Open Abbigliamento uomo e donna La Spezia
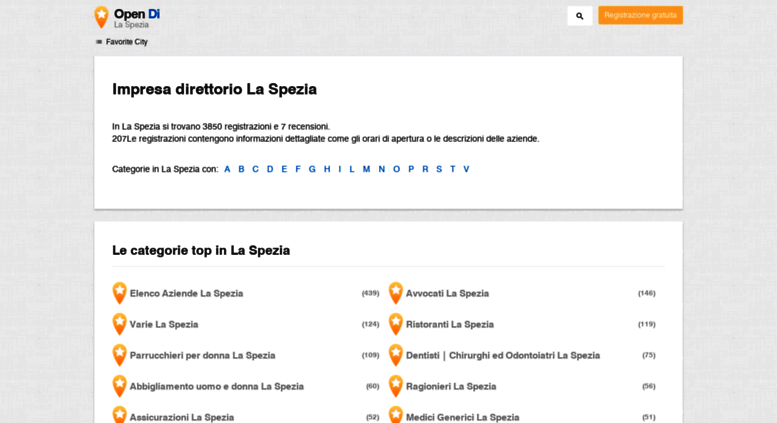777x423 pixels. click(x=217, y=387)
